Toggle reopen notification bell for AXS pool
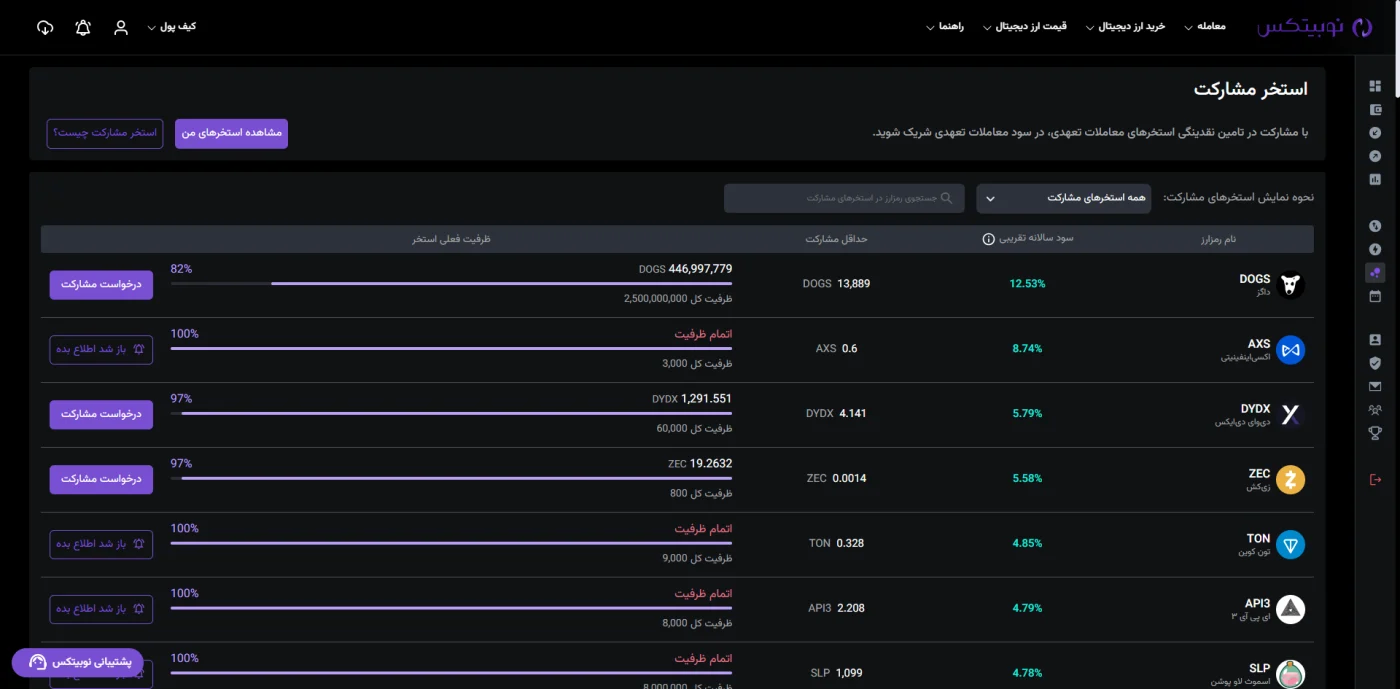Screen dimensions: 1400x689 coord(101,350)
